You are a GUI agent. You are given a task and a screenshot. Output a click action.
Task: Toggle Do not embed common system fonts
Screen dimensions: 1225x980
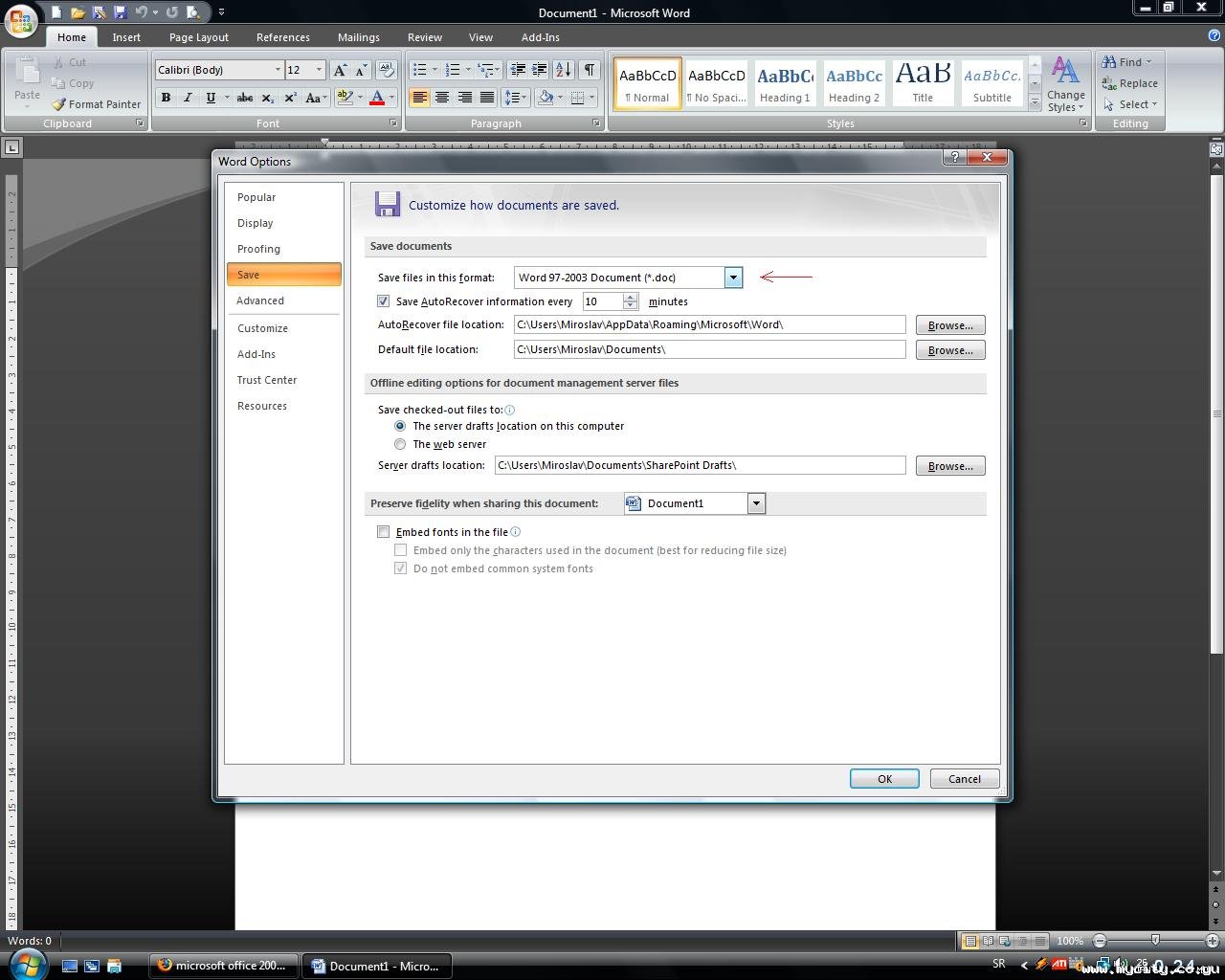point(401,568)
